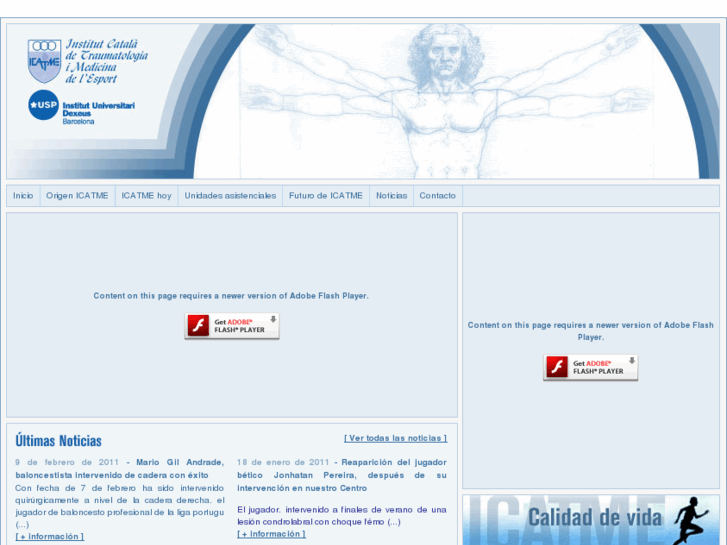This screenshot has width=727, height=545.
Task: Click the USP blue circle logo
Action: (x=43, y=105)
